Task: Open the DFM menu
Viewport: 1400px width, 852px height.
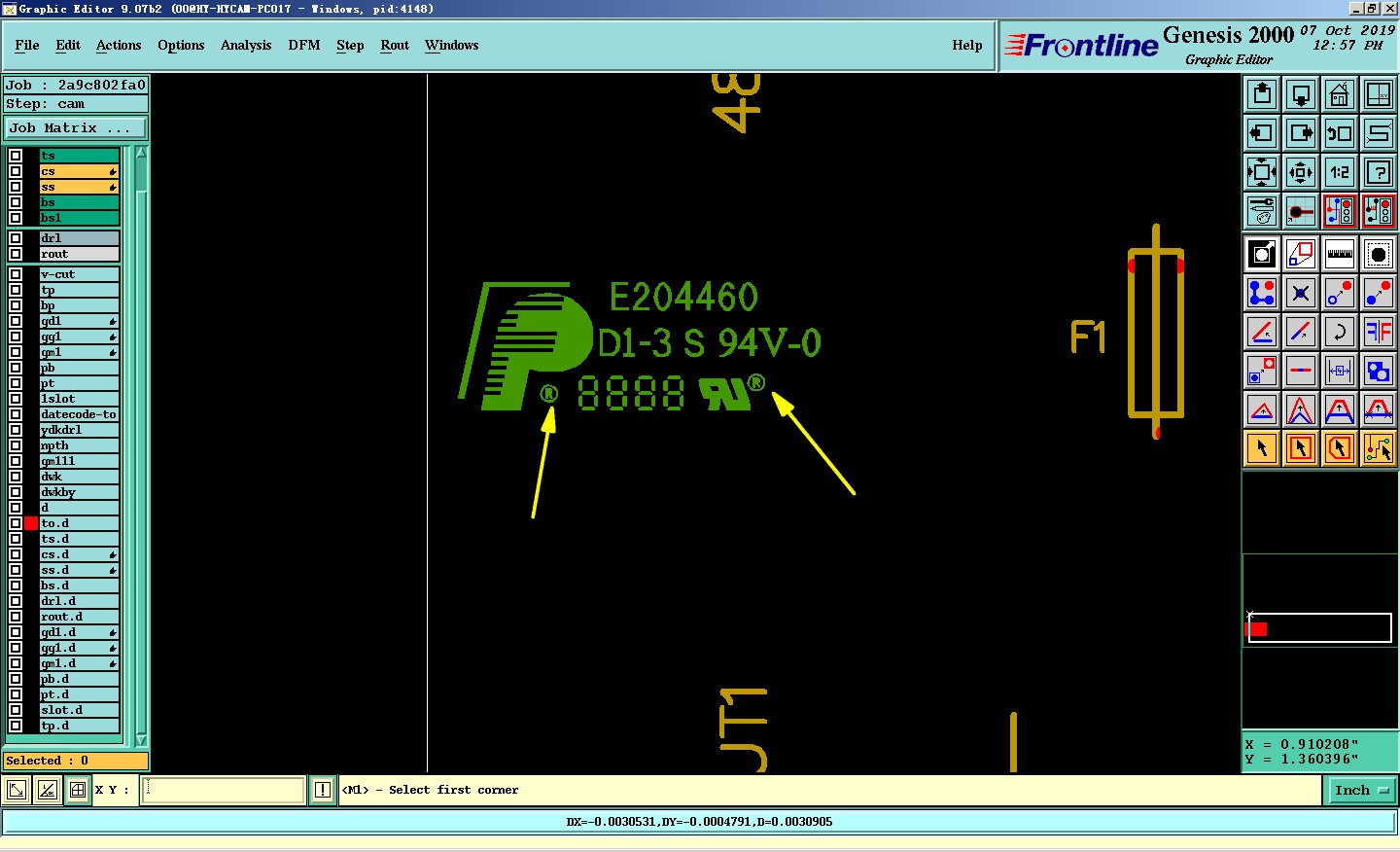Action: click(x=304, y=45)
